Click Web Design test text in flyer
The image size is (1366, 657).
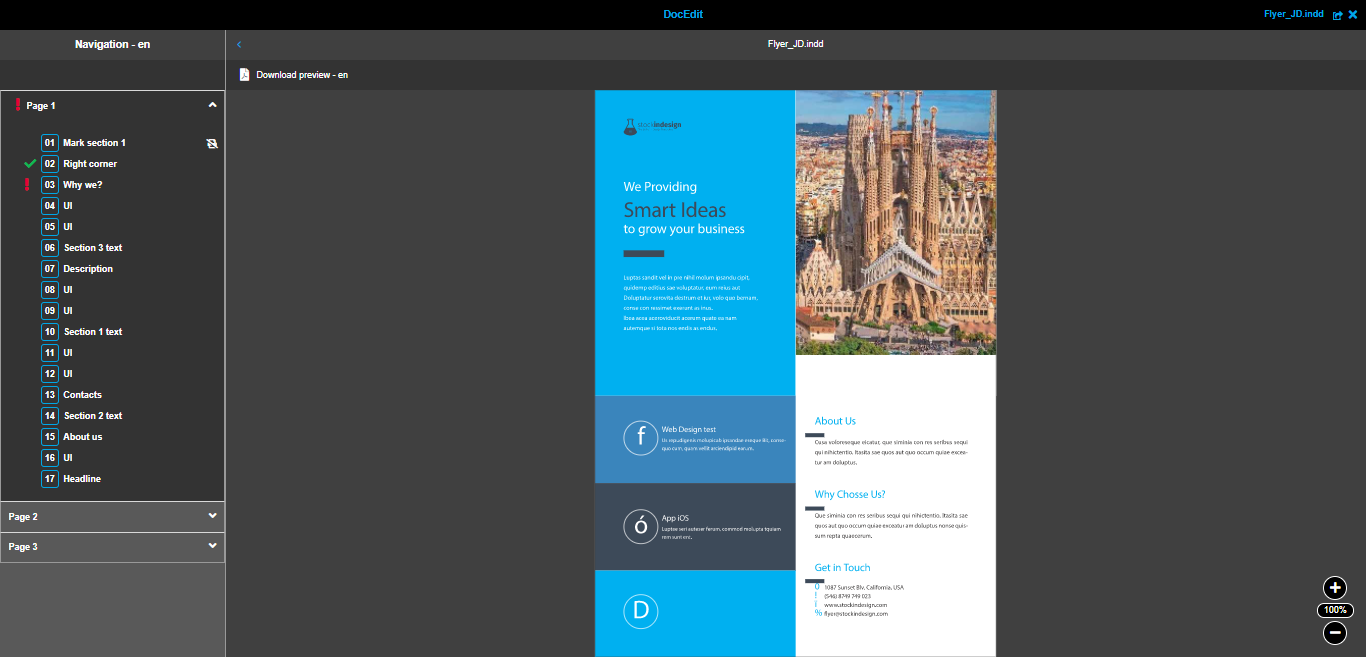point(689,430)
